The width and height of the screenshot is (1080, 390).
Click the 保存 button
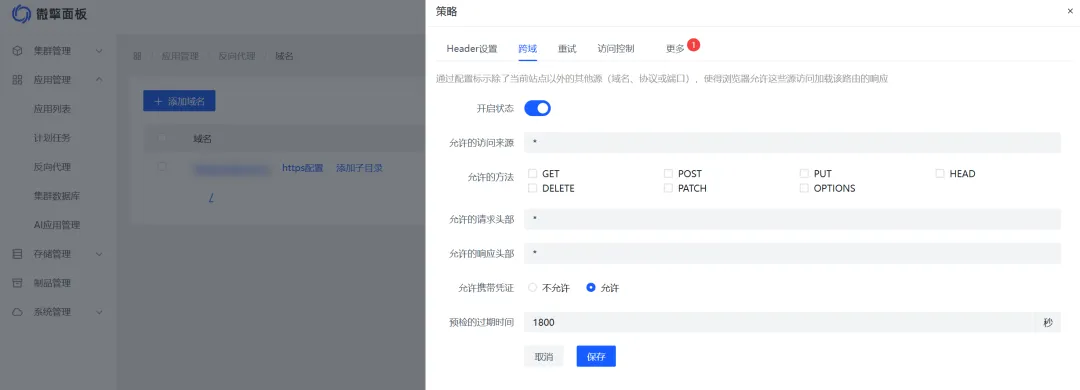click(x=596, y=356)
